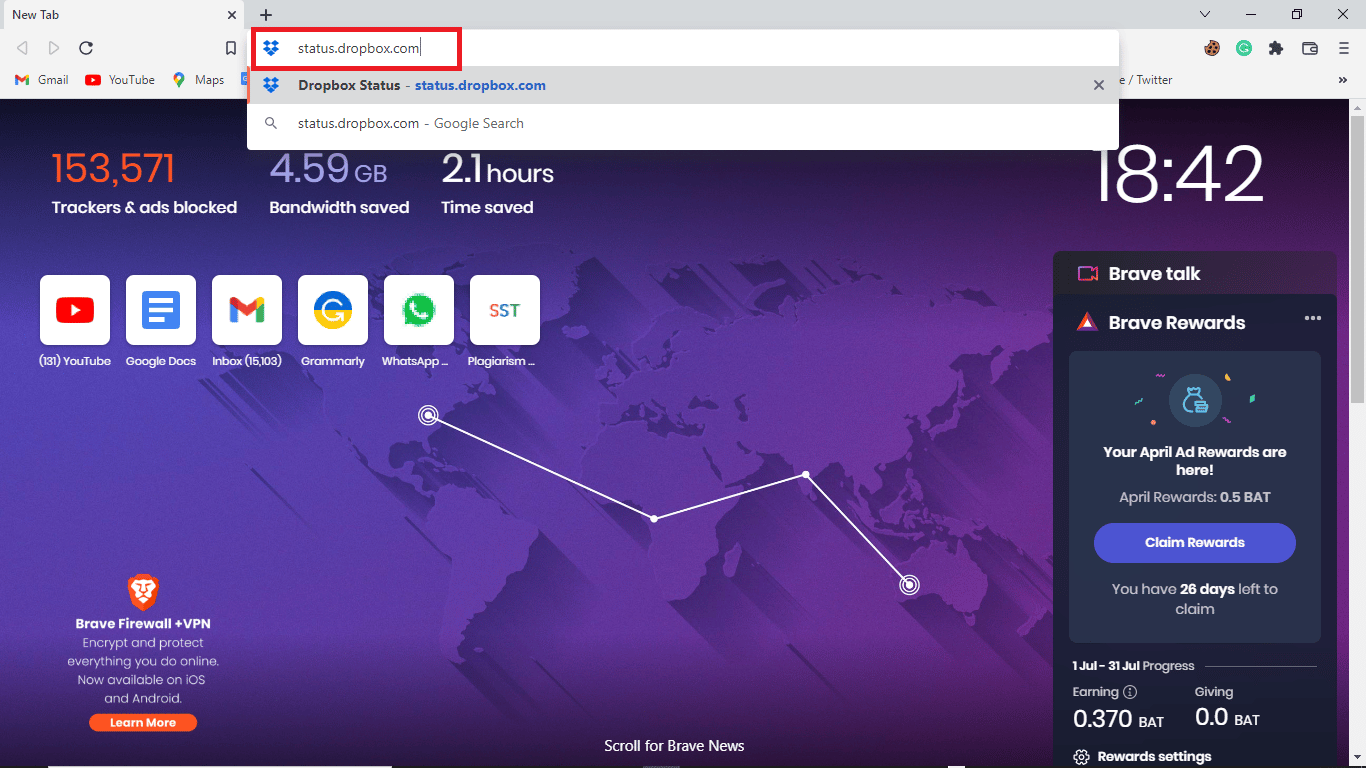Open the YouTube bookmark

coord(120,80)
